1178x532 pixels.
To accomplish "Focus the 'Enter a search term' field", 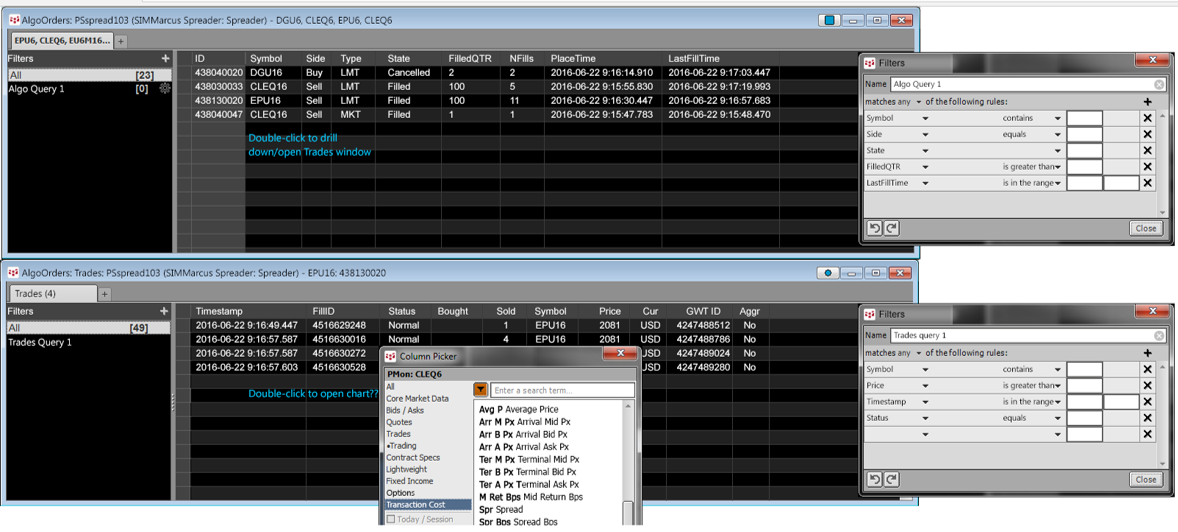I will 562,390.
